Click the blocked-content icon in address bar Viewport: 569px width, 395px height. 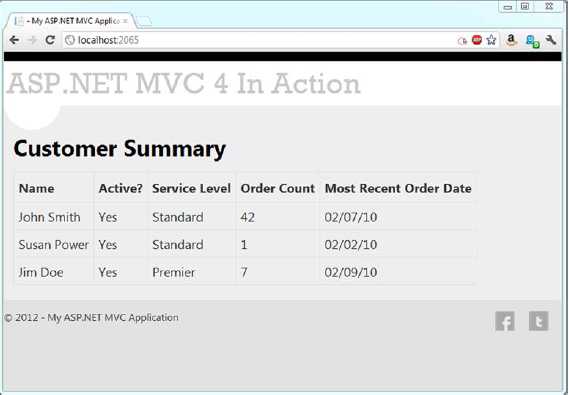pyautogui.click(x=462, y=41)
